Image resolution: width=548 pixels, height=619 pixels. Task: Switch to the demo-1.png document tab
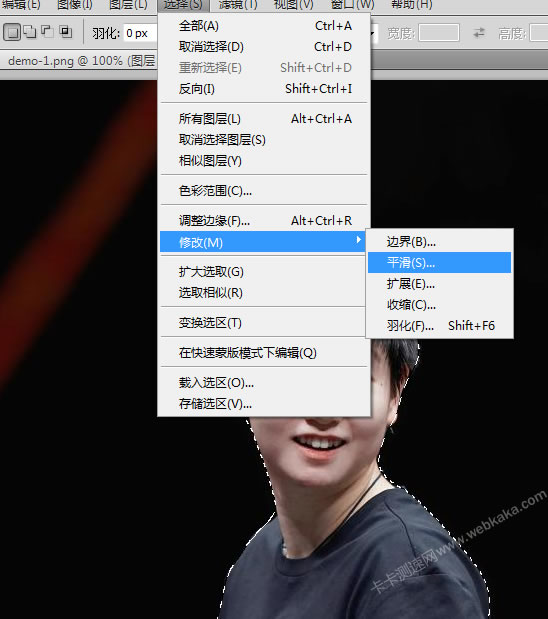(81, 61)
